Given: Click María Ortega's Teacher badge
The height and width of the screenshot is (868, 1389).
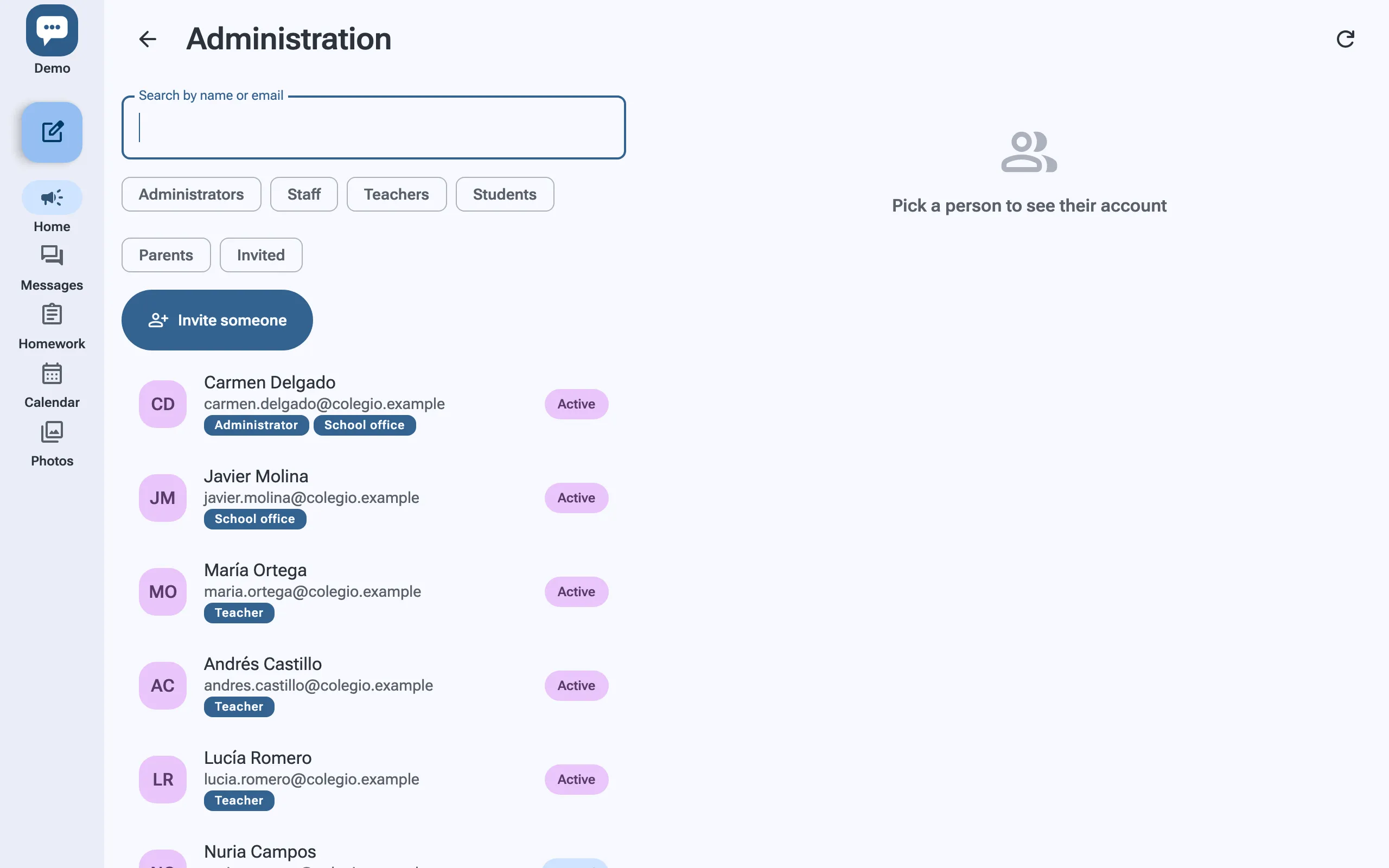Looking at the screenshot, I should 239,612.
